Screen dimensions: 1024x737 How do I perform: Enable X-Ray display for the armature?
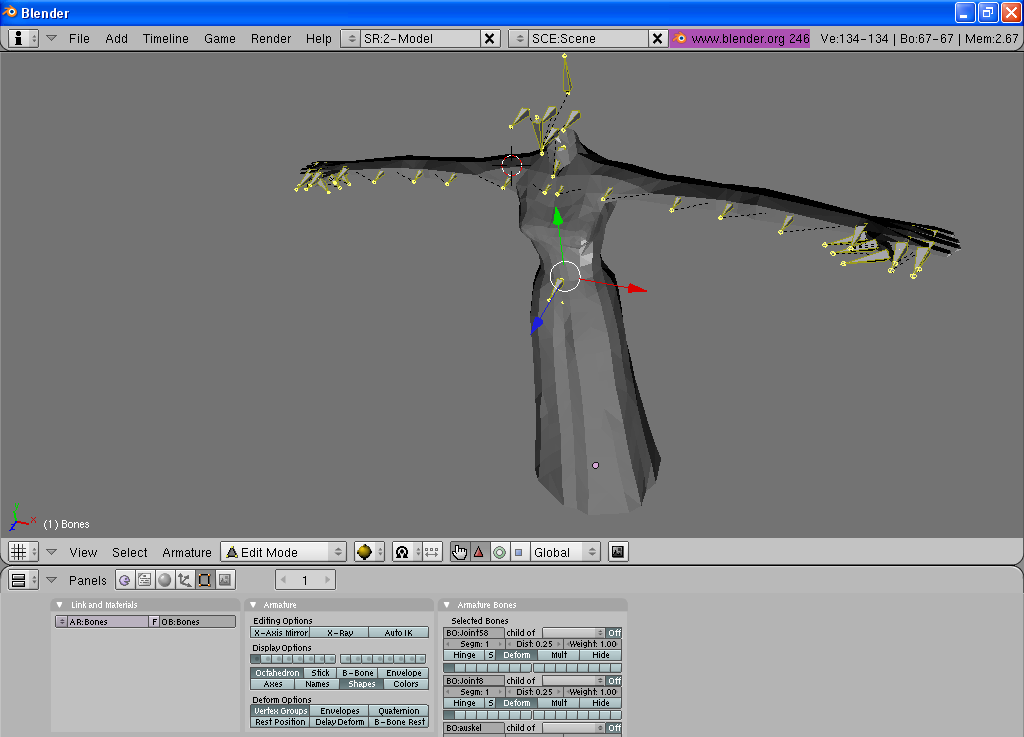click(341, 632)
